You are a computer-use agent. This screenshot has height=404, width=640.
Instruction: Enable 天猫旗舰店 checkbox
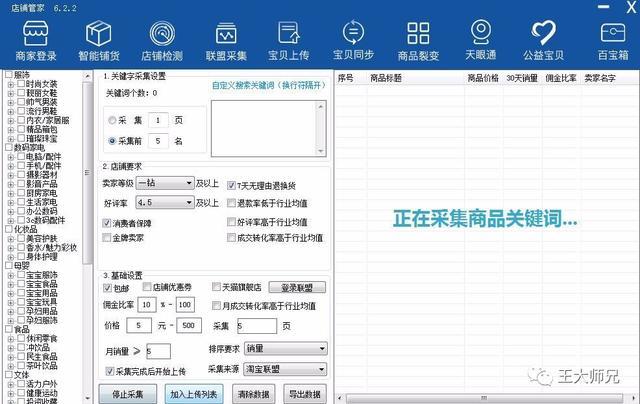(x=216, y=287)
